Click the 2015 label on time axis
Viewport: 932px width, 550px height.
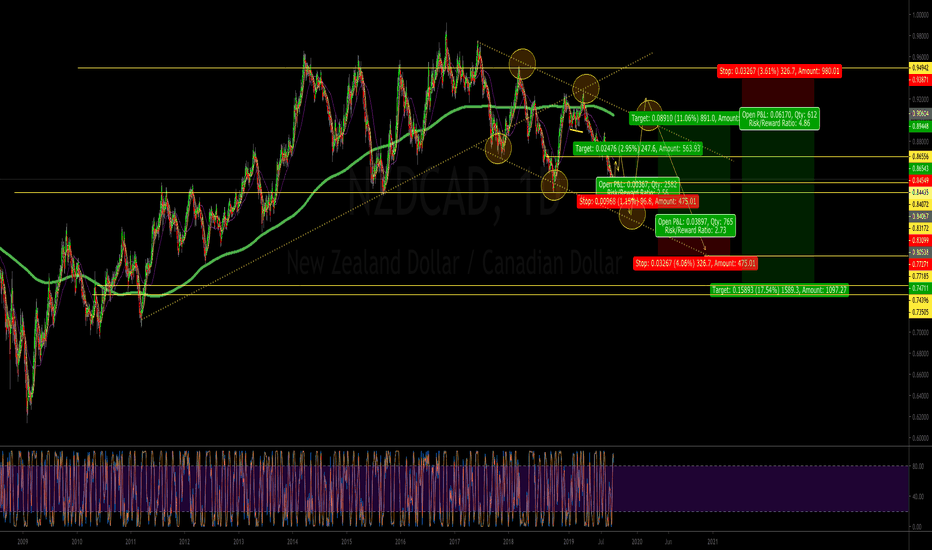pos(347,542)
